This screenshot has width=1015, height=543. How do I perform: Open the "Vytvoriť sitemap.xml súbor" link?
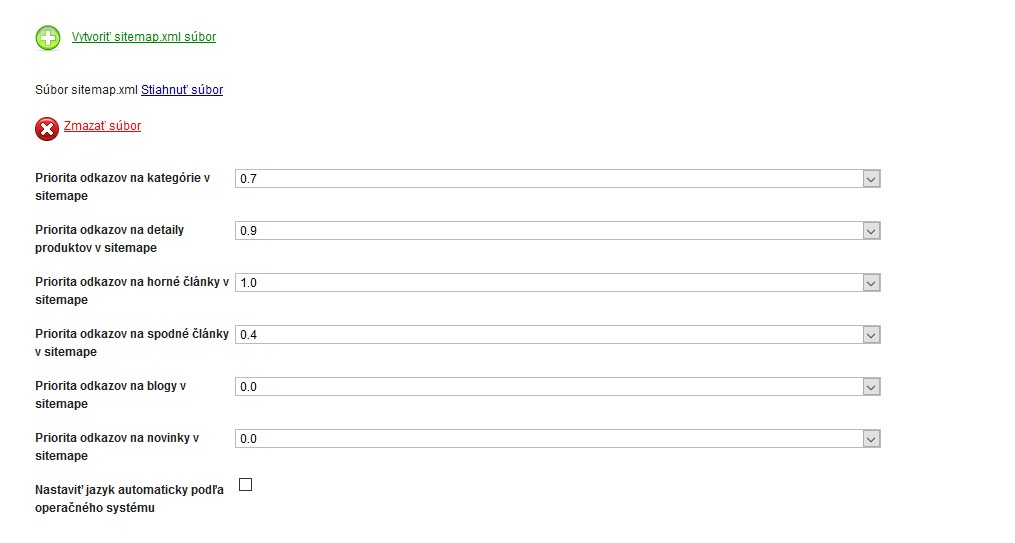(x=144, y=37)
